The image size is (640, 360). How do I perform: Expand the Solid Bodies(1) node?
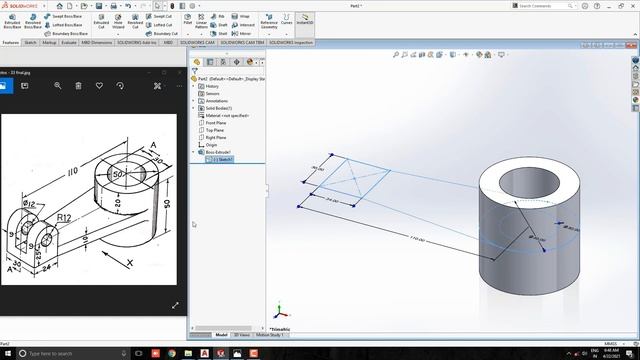[193, 108]
